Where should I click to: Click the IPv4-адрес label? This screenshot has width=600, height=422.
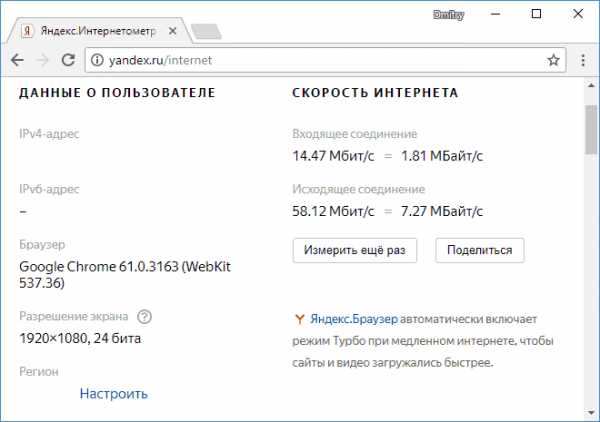[49, 134]
